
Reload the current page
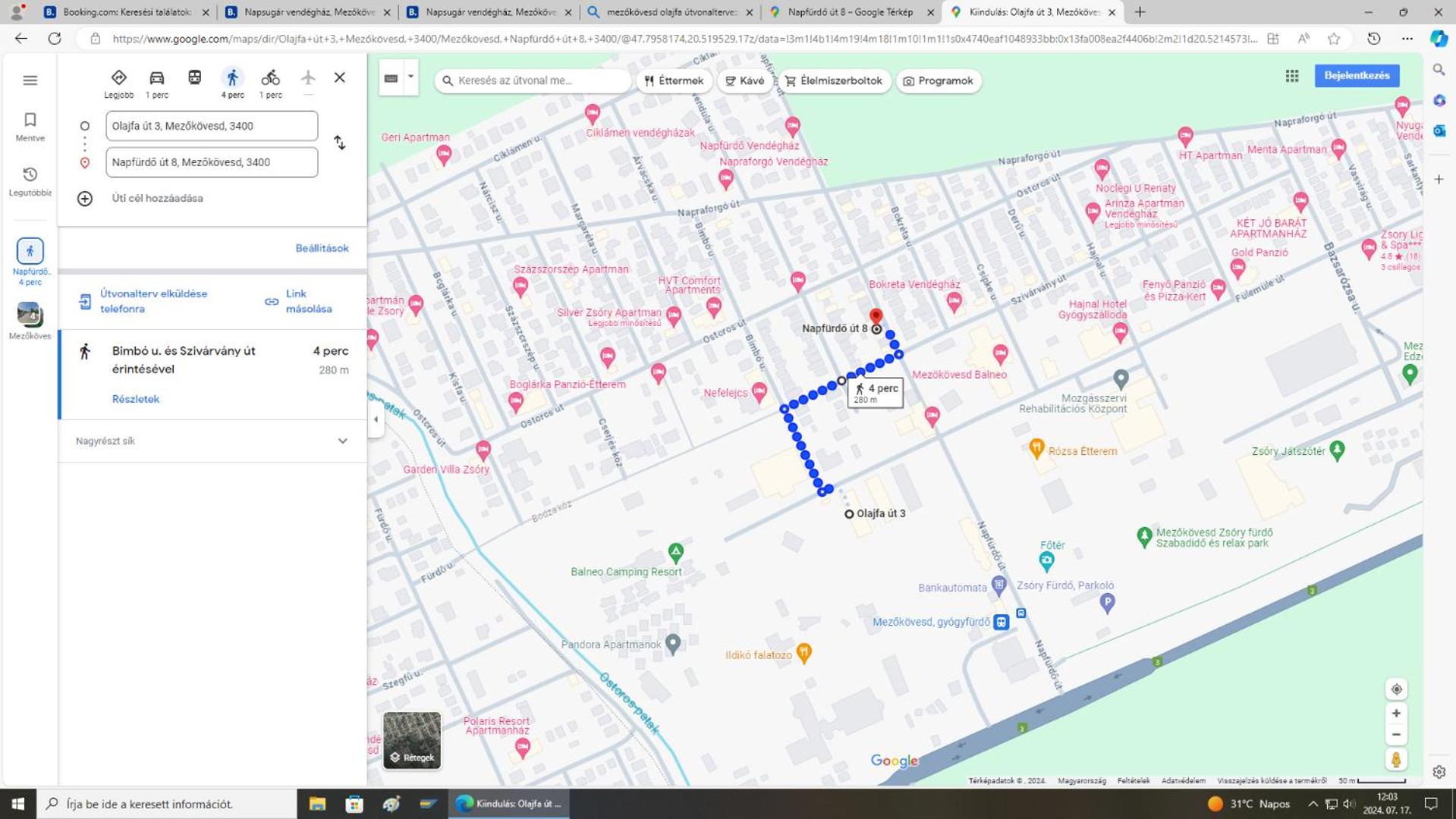pos(55,39)
